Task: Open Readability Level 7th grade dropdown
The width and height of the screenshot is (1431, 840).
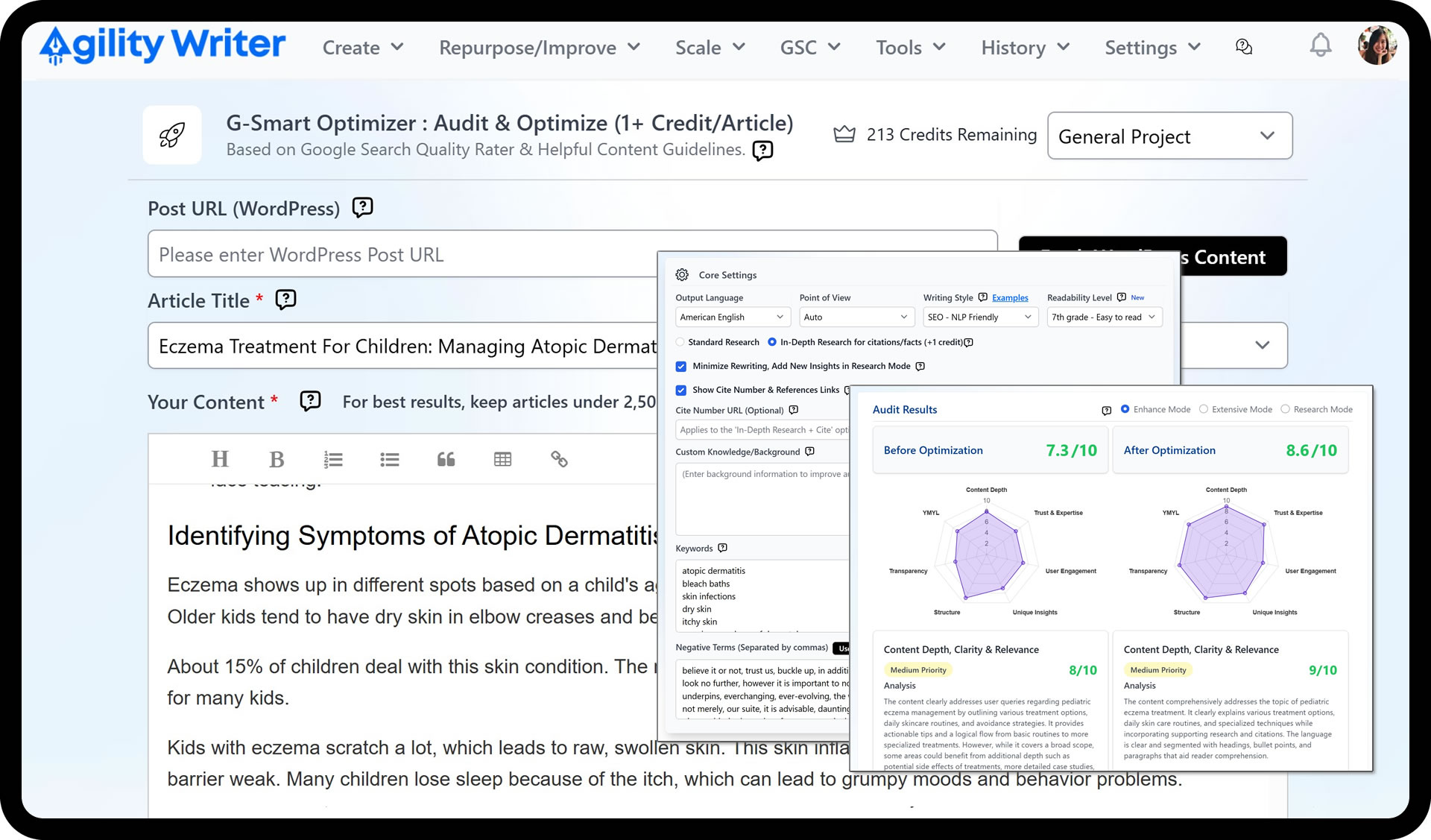Action: click(1105, 317)
